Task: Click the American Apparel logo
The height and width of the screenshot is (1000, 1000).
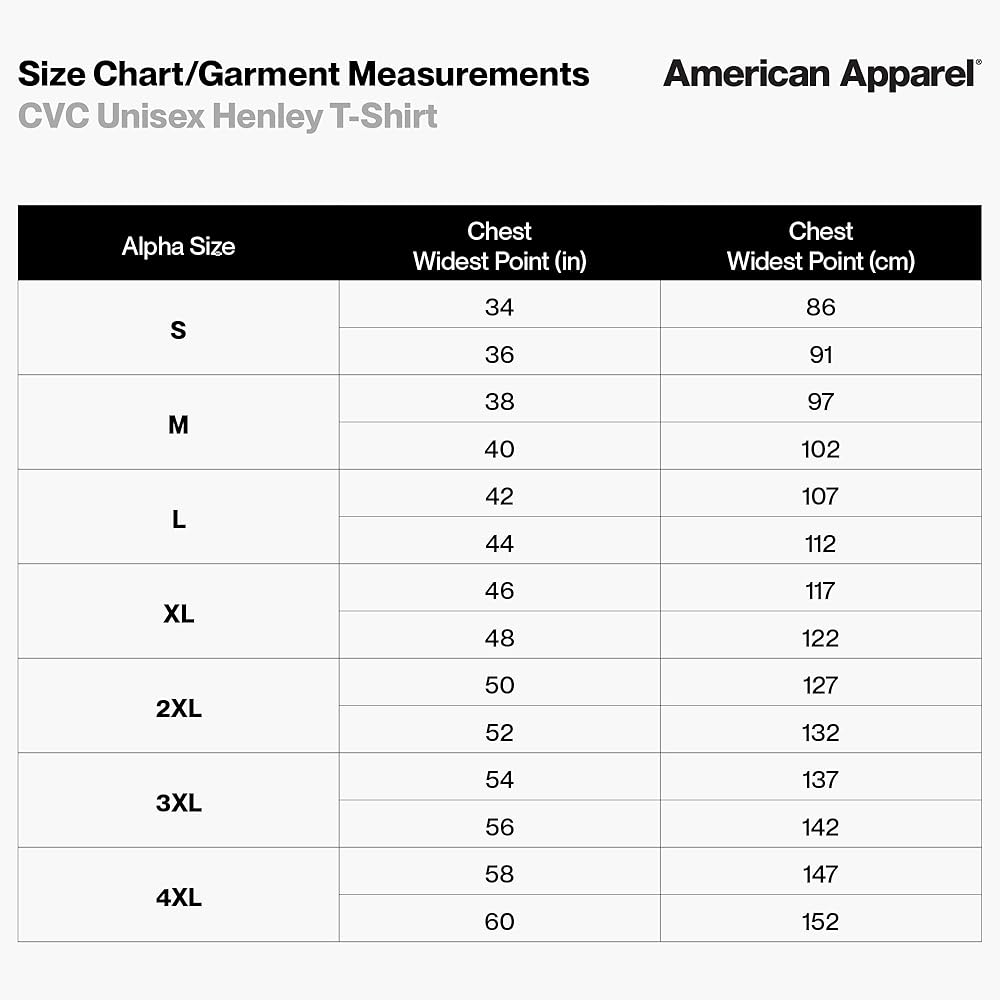Action: (821, 75)
